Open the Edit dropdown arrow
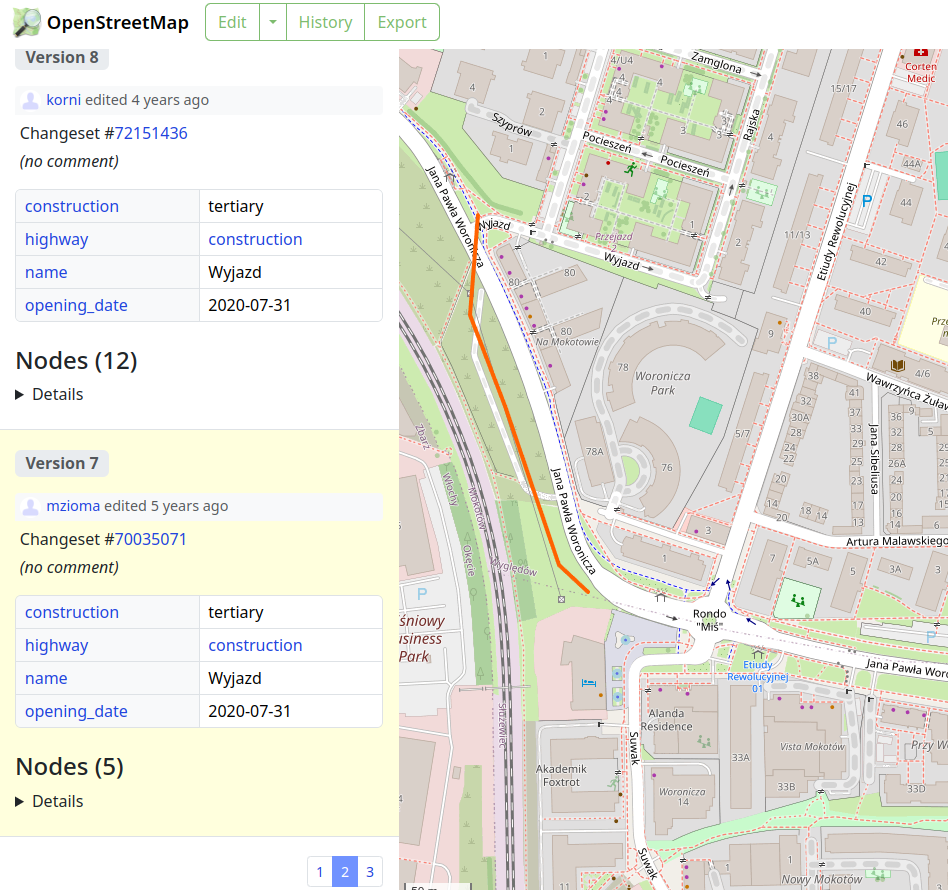The width and height of the screenshot is (948, 890). click(x=272, y=22)
